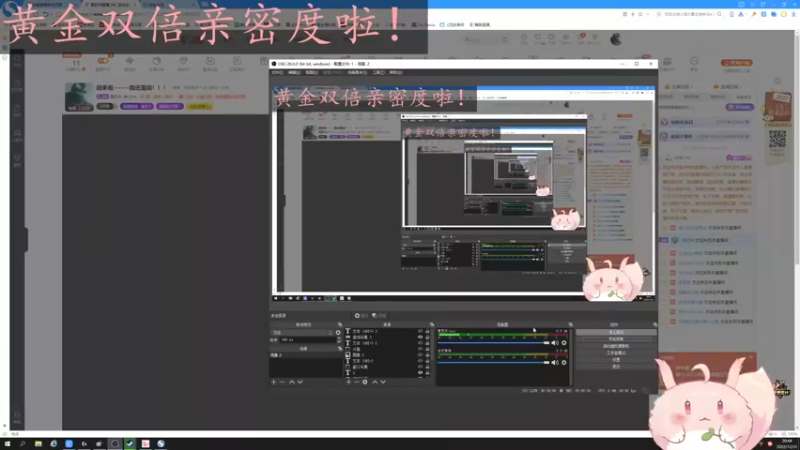The height and width of the screenshot is (450, 800).
Task: Toggle visibility of the 文本 (GDI+) 2 source
Action: (x=420, y=343)
